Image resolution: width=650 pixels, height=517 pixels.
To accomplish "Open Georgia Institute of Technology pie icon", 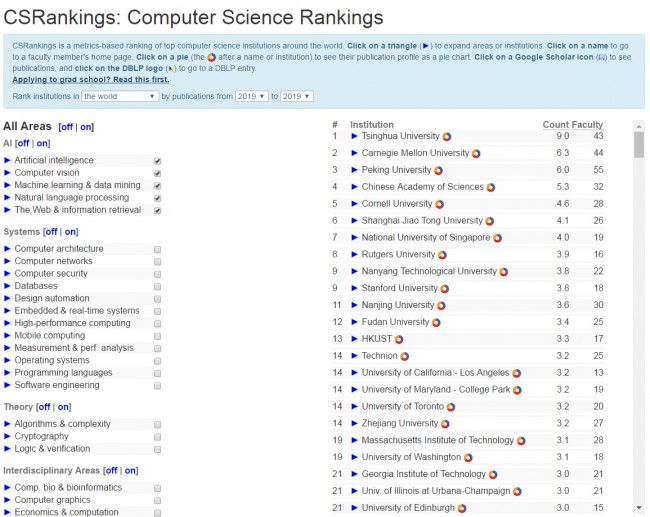I will pos(492,475).
